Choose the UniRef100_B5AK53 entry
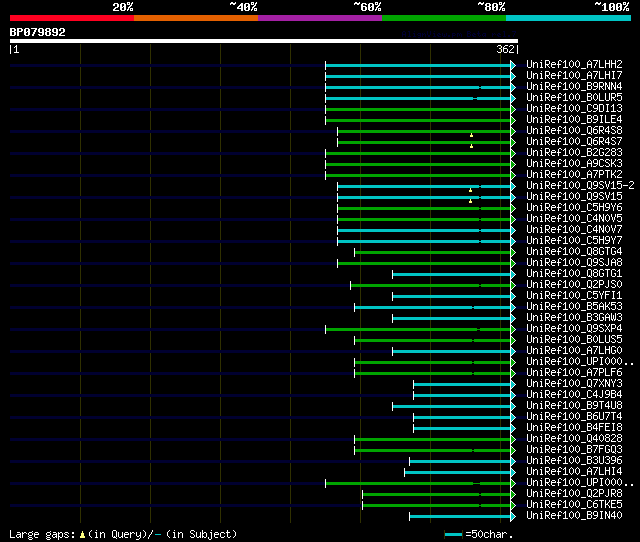The width and height of the screenshot is (640, 542). [574, 307]
